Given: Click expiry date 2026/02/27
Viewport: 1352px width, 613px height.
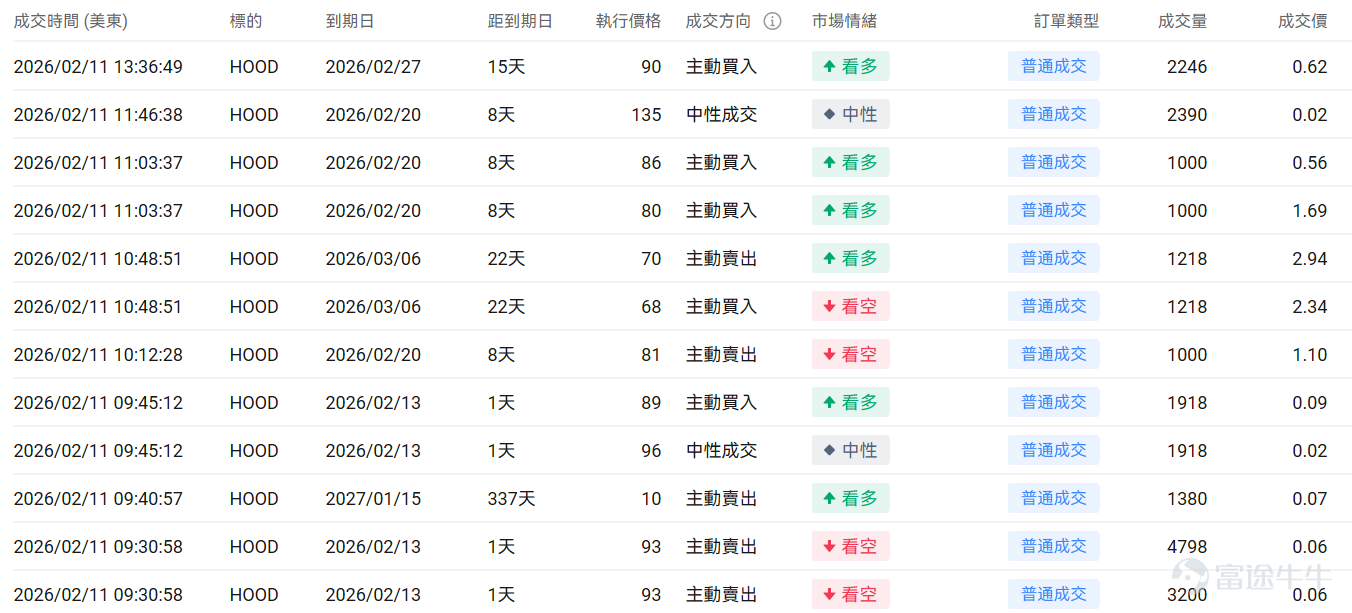Looking at the screenshot, I should 374,67.
